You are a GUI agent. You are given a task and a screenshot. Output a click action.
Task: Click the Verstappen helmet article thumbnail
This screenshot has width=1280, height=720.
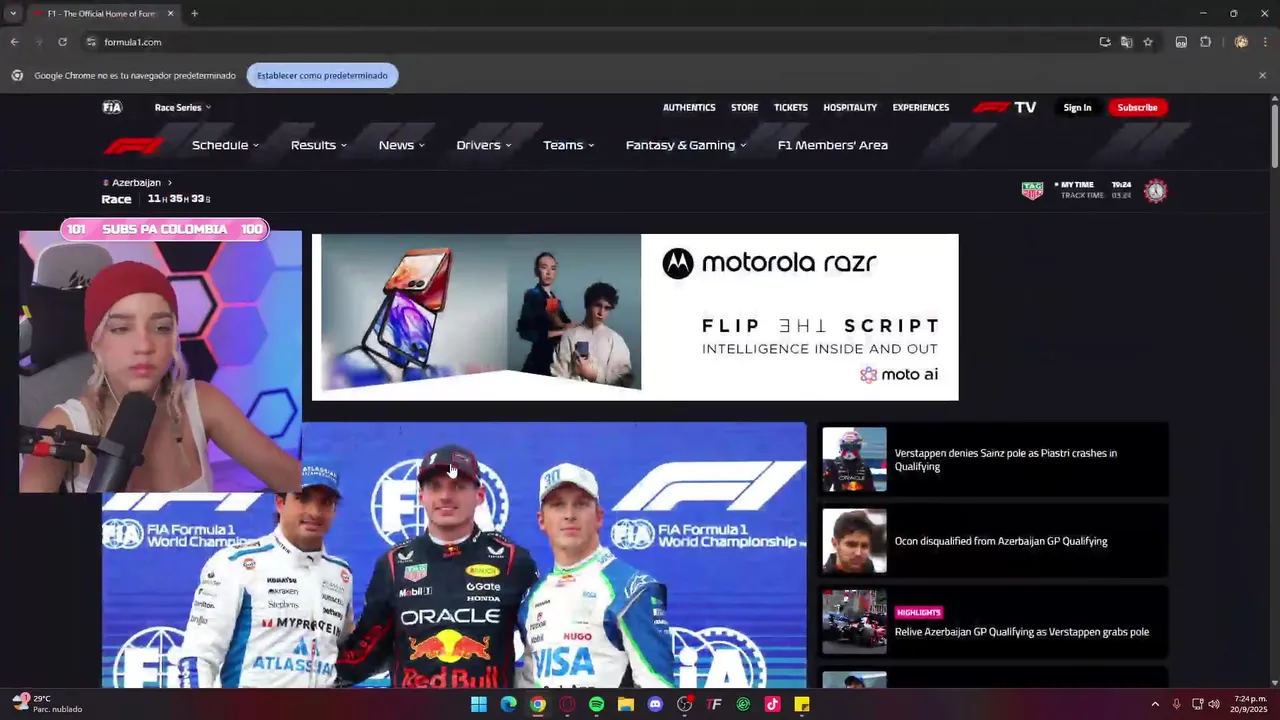point(854,459)
